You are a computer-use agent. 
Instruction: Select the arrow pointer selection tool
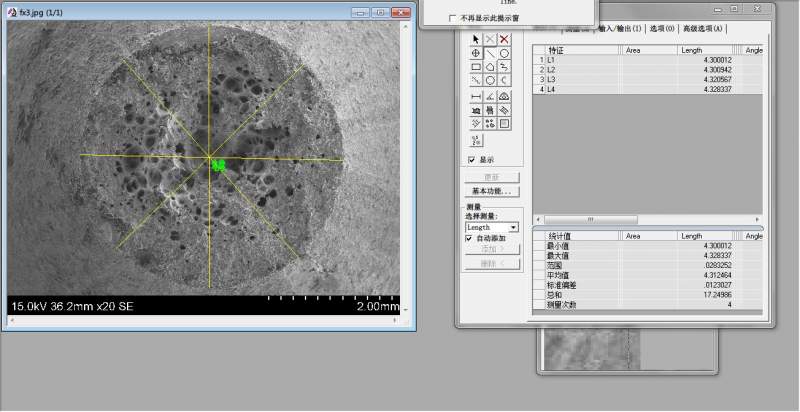pos(476,39)
